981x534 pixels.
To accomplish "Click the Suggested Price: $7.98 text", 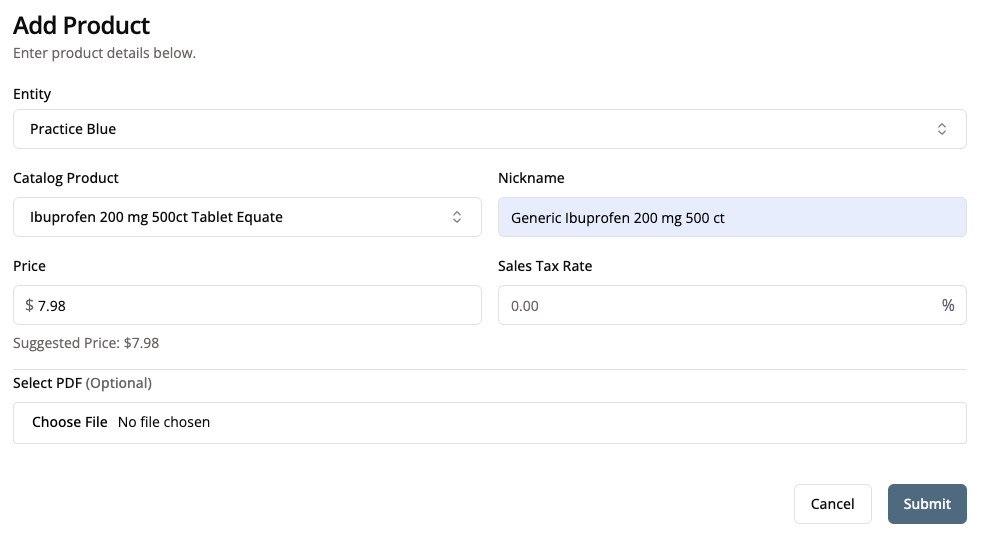I will click(86, 343).
